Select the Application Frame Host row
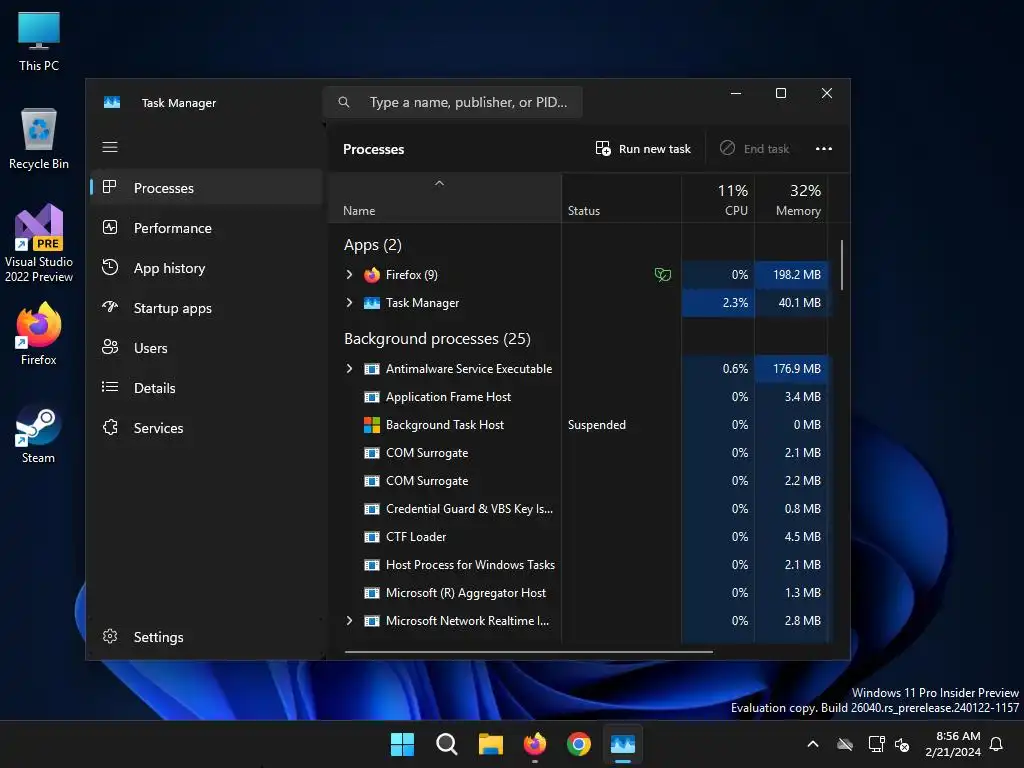This screenshot has height=768, width=1024. point(579,397)
